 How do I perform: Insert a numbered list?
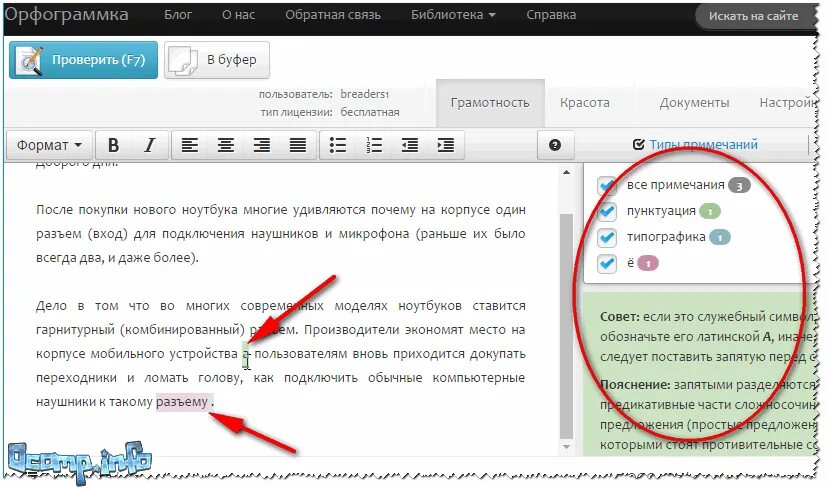(374, 145)
